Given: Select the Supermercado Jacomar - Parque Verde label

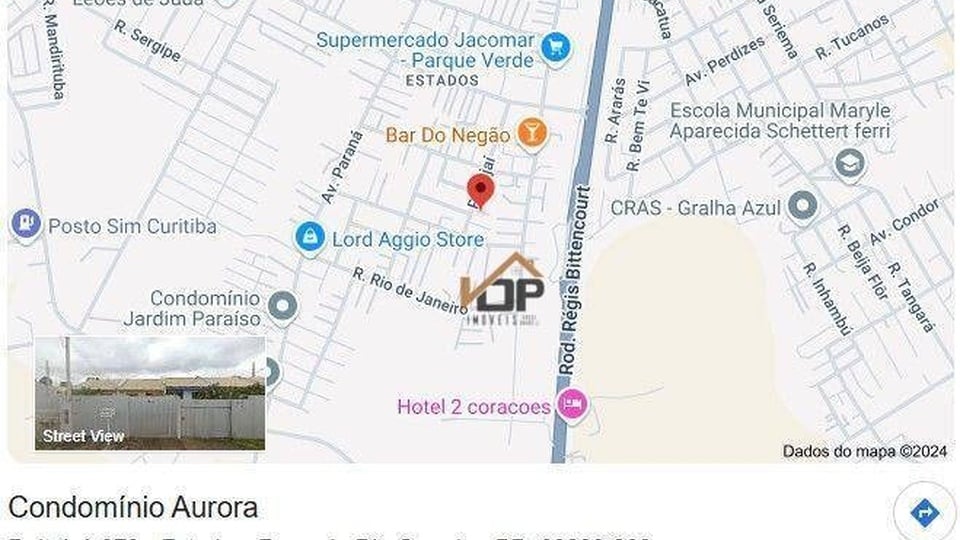Looking at the screenshot, I should [425, 50].
